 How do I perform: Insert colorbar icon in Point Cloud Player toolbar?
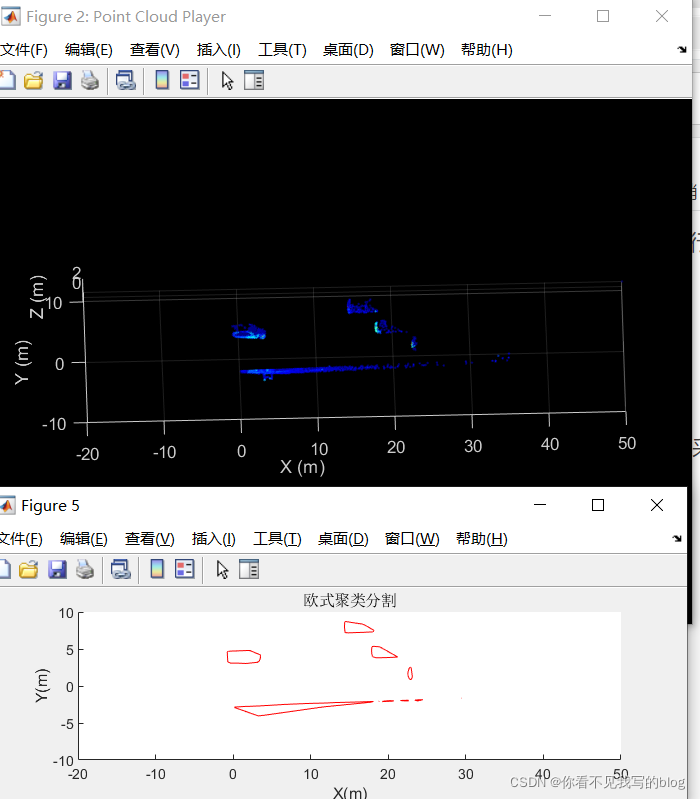[162, 81]
